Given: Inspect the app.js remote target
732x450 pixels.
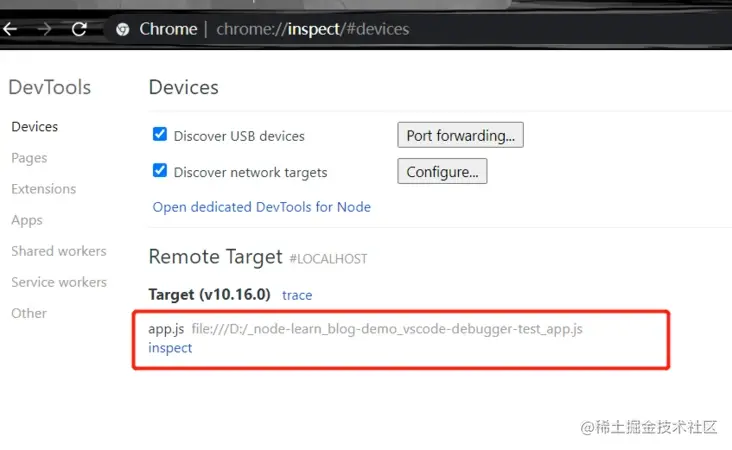Looking at the screenshot, I should pyautogui.click(x=170, y=348).
